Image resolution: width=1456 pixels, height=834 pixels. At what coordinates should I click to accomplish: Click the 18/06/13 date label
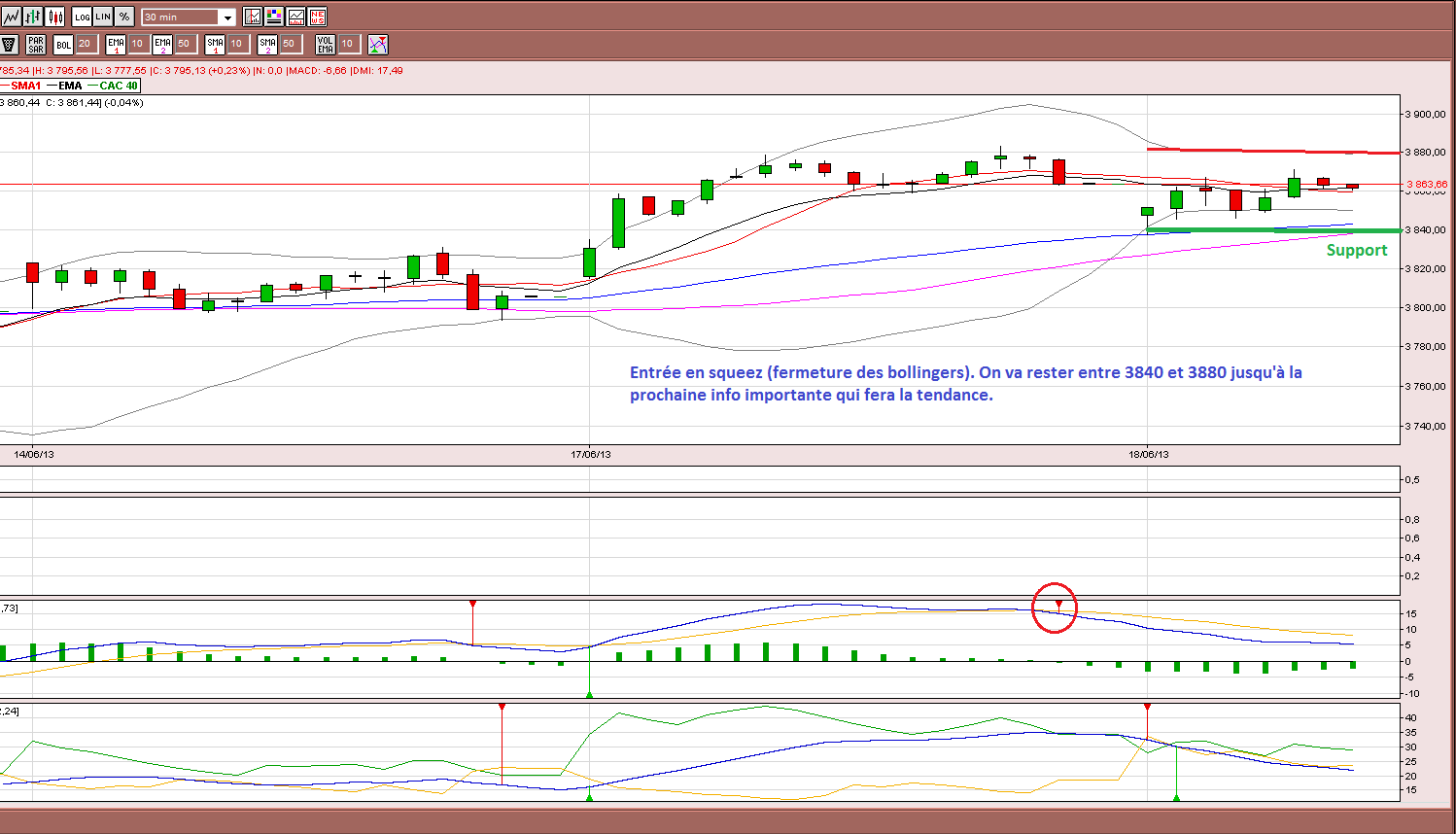click(1149, 454)
